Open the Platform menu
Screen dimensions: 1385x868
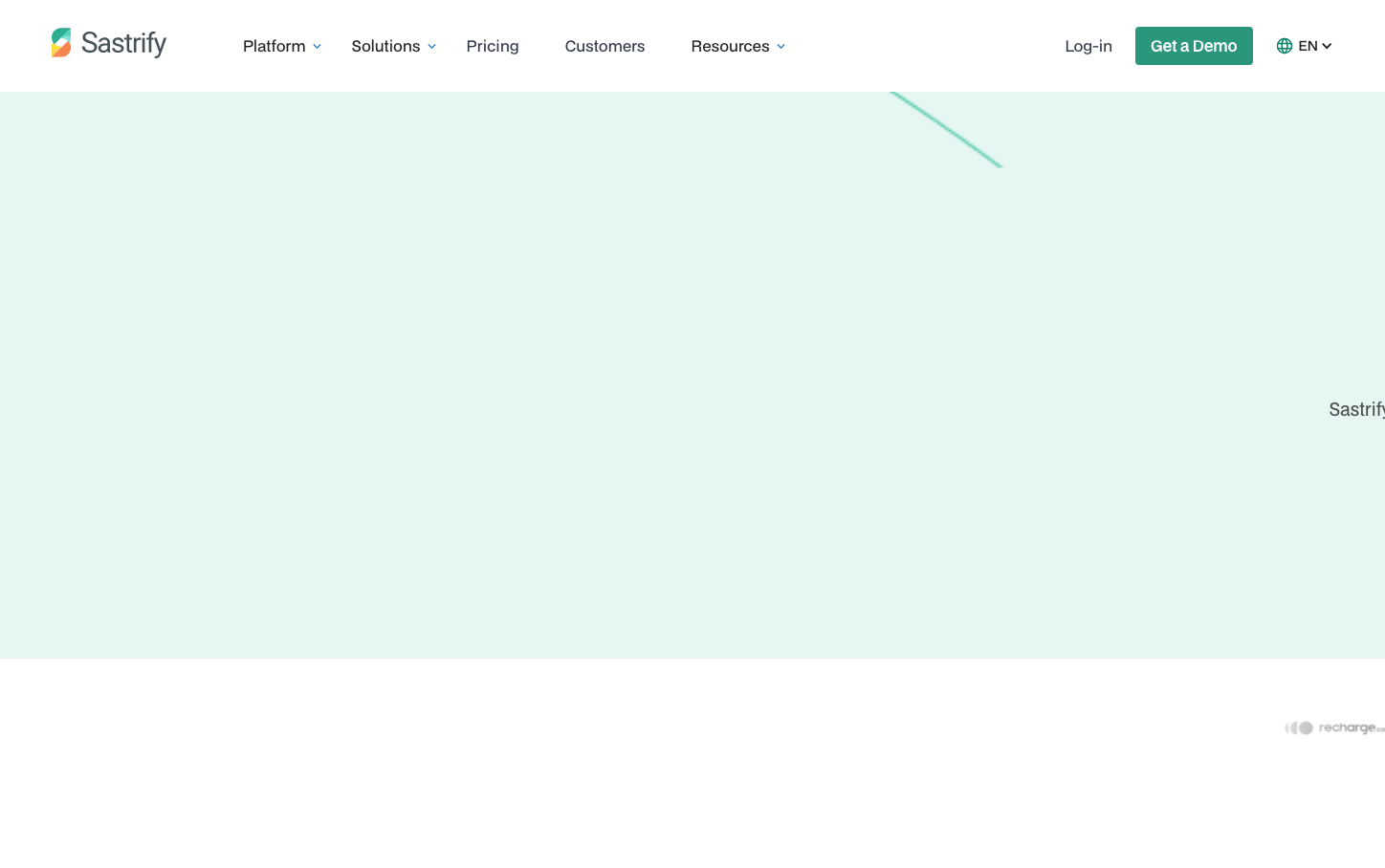click(x=274, y=46)
